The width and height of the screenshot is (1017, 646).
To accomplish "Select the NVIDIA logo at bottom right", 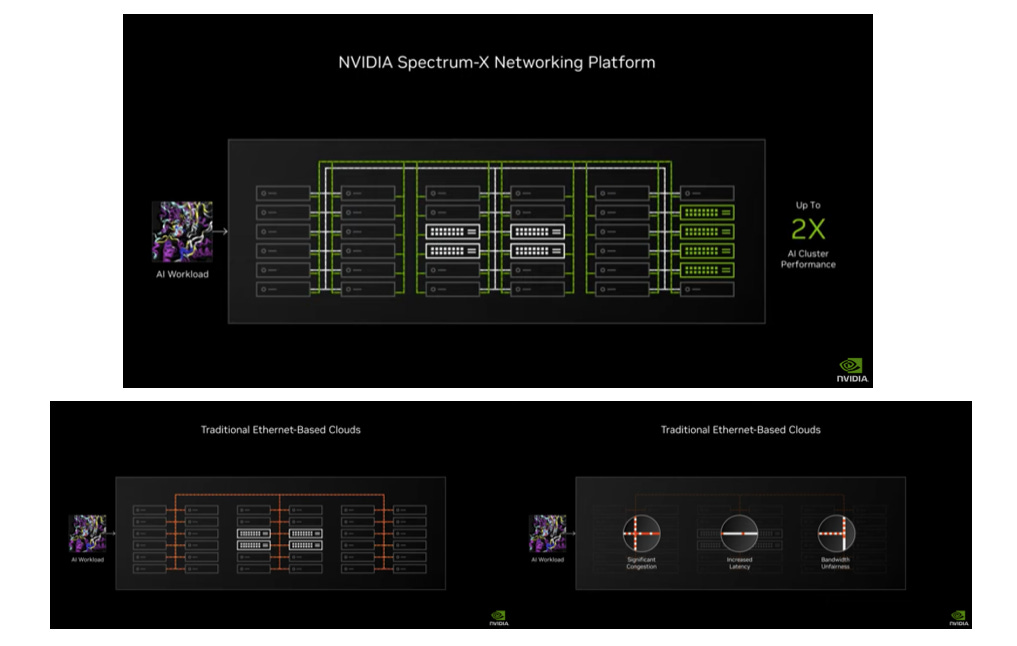I will click(x=852, y=371).
